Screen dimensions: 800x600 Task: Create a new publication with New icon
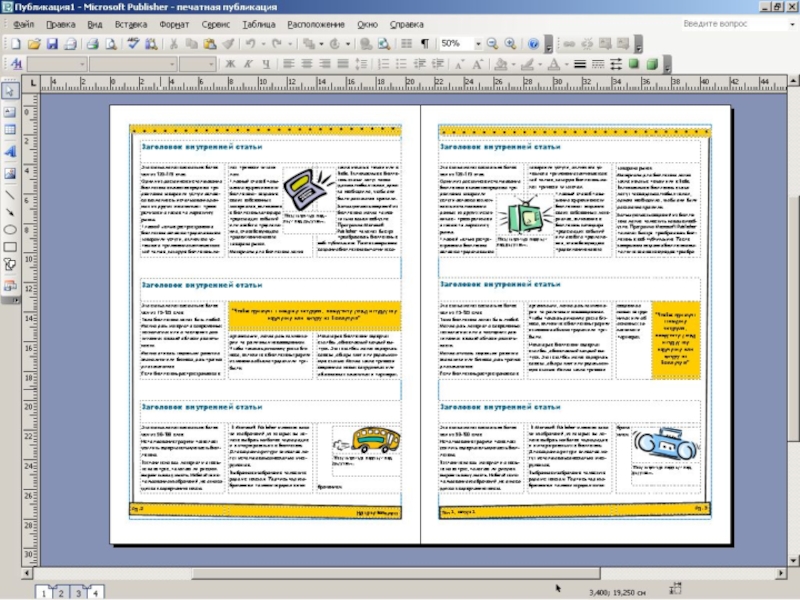tap(15, 44)
